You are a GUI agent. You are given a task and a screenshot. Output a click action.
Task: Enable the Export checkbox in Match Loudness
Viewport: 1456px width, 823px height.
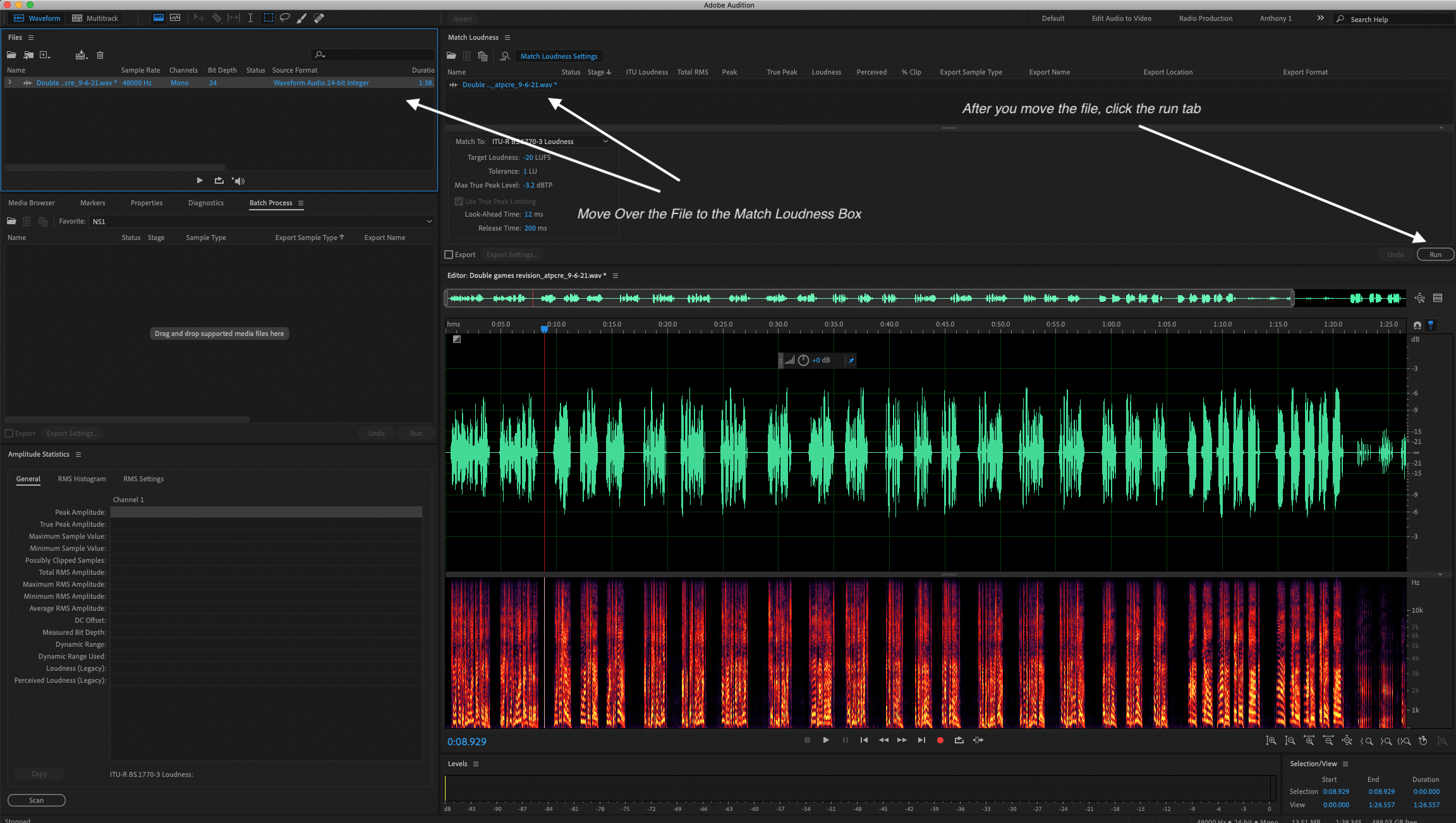coord(449,255)
